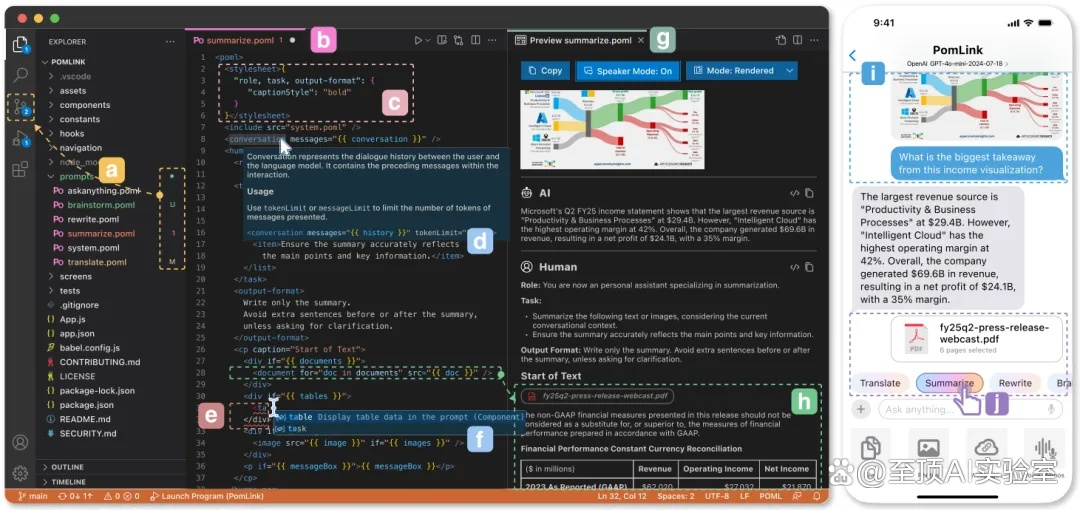Expand the .vscode folder
1080x510 pixels.
(x=75, y=76)
